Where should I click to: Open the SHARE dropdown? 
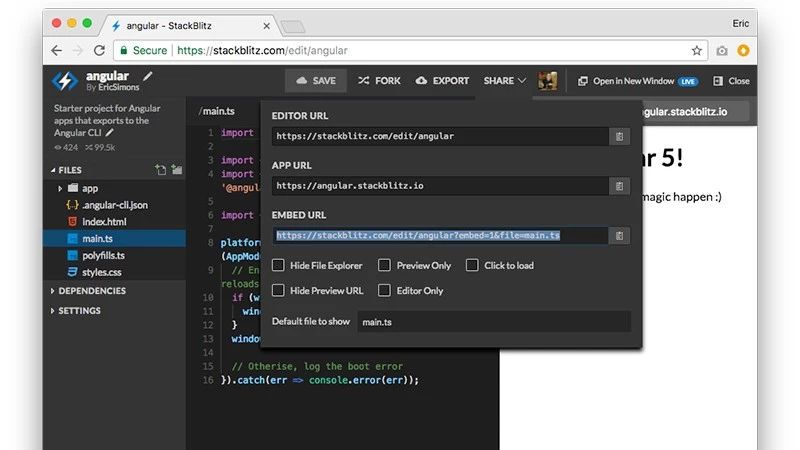[x=505, y=81]
